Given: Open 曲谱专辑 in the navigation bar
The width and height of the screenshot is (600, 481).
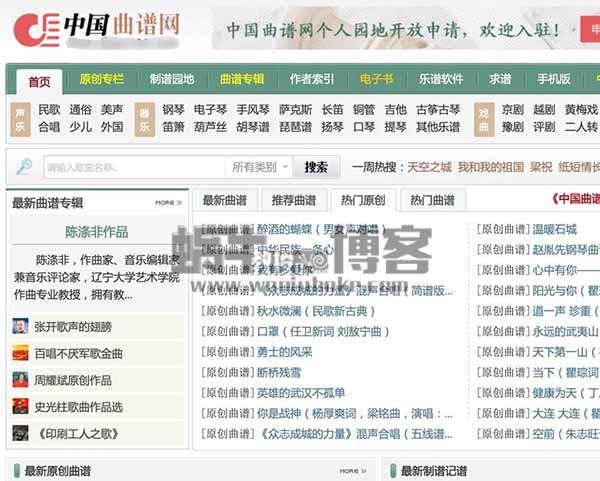Looking at the screenshot, I should point(242,79).
